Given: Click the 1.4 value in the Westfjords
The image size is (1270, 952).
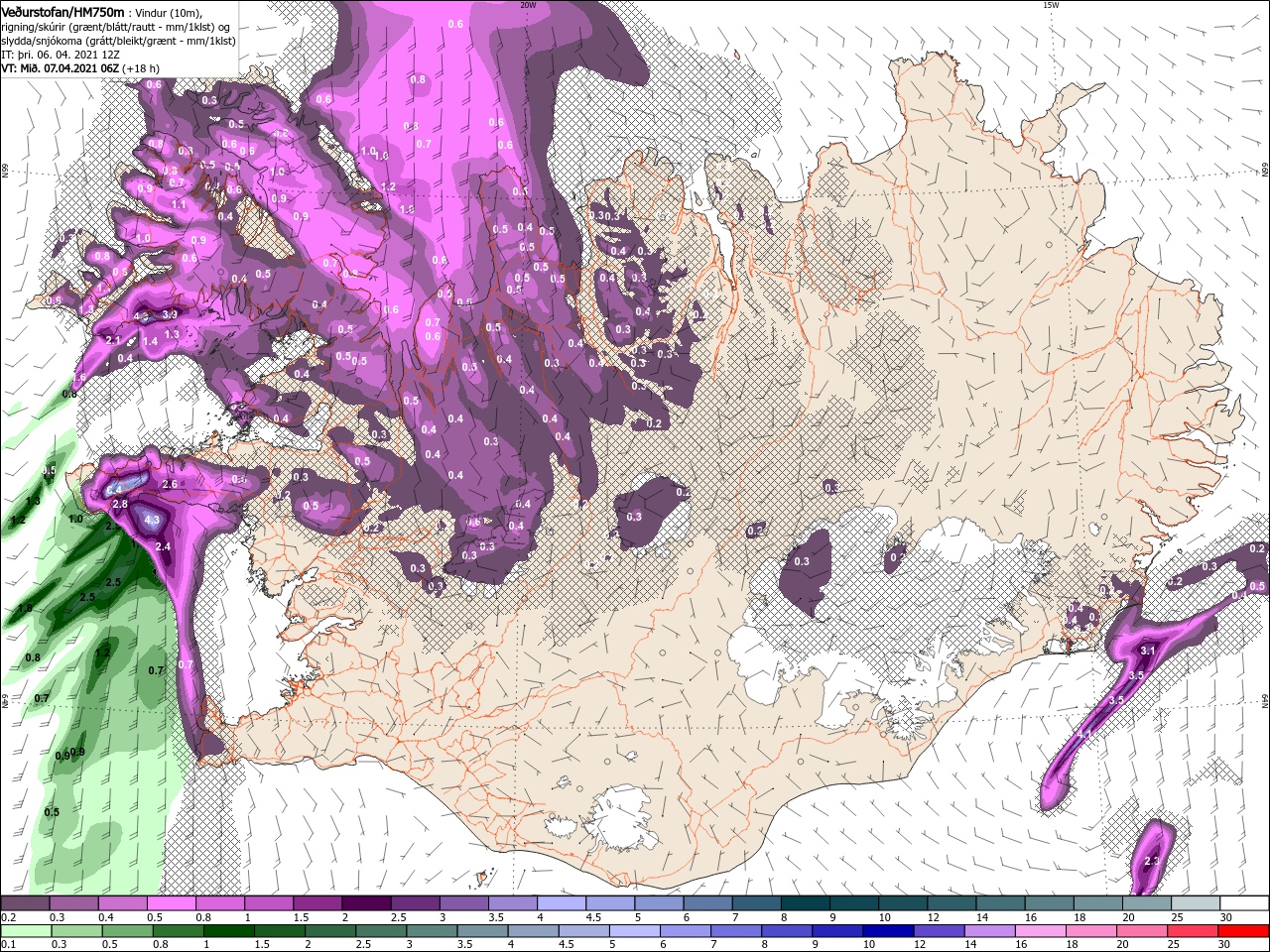Looking at the screenshot, I should [150, 341].
